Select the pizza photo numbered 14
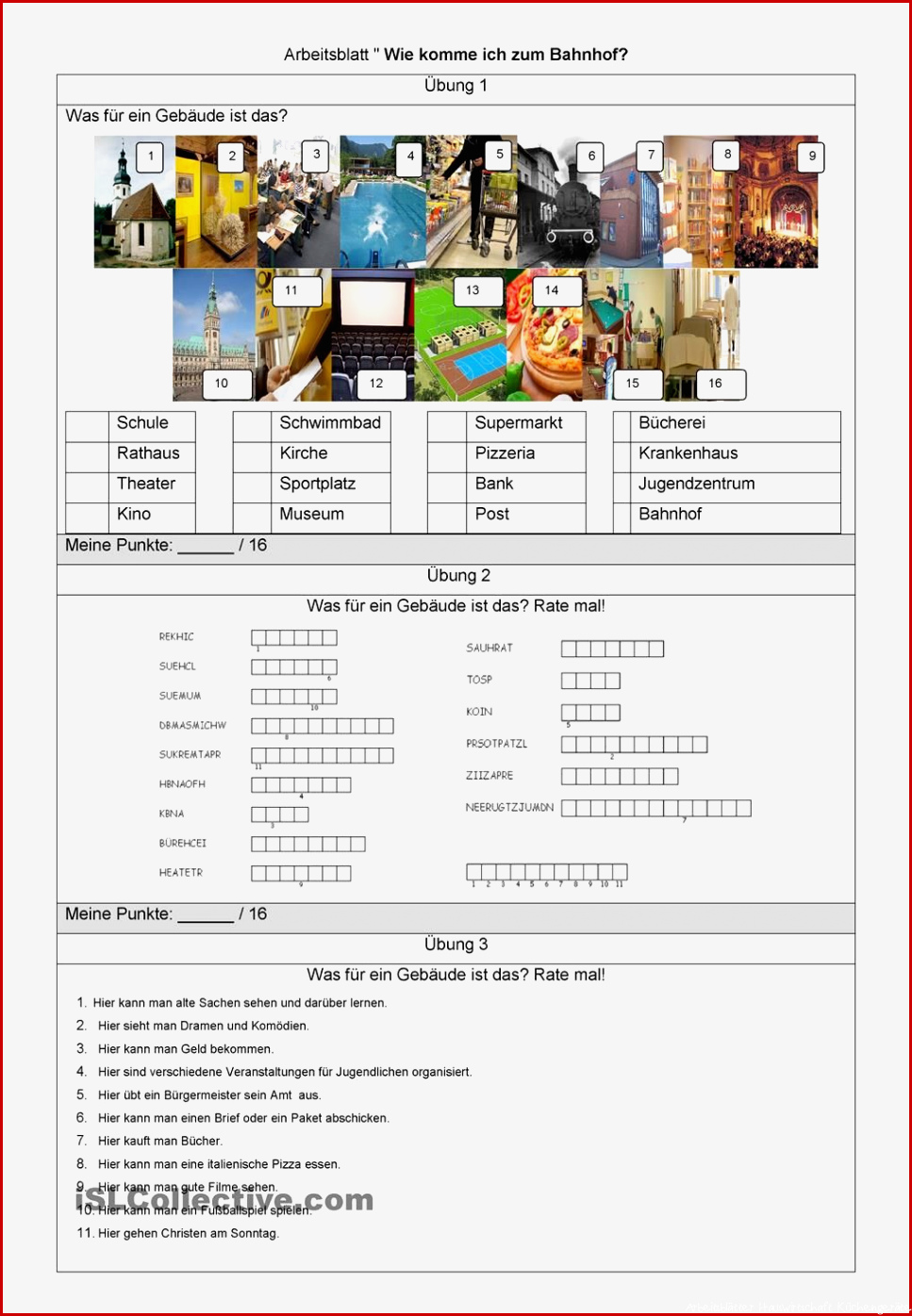The width and height of the screenshot is (912, 1316). pyautogui.click(x=545, y=335)
